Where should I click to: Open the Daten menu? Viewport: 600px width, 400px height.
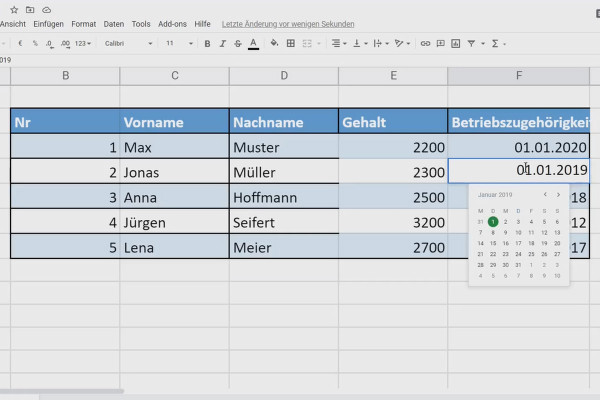(114, 24)
